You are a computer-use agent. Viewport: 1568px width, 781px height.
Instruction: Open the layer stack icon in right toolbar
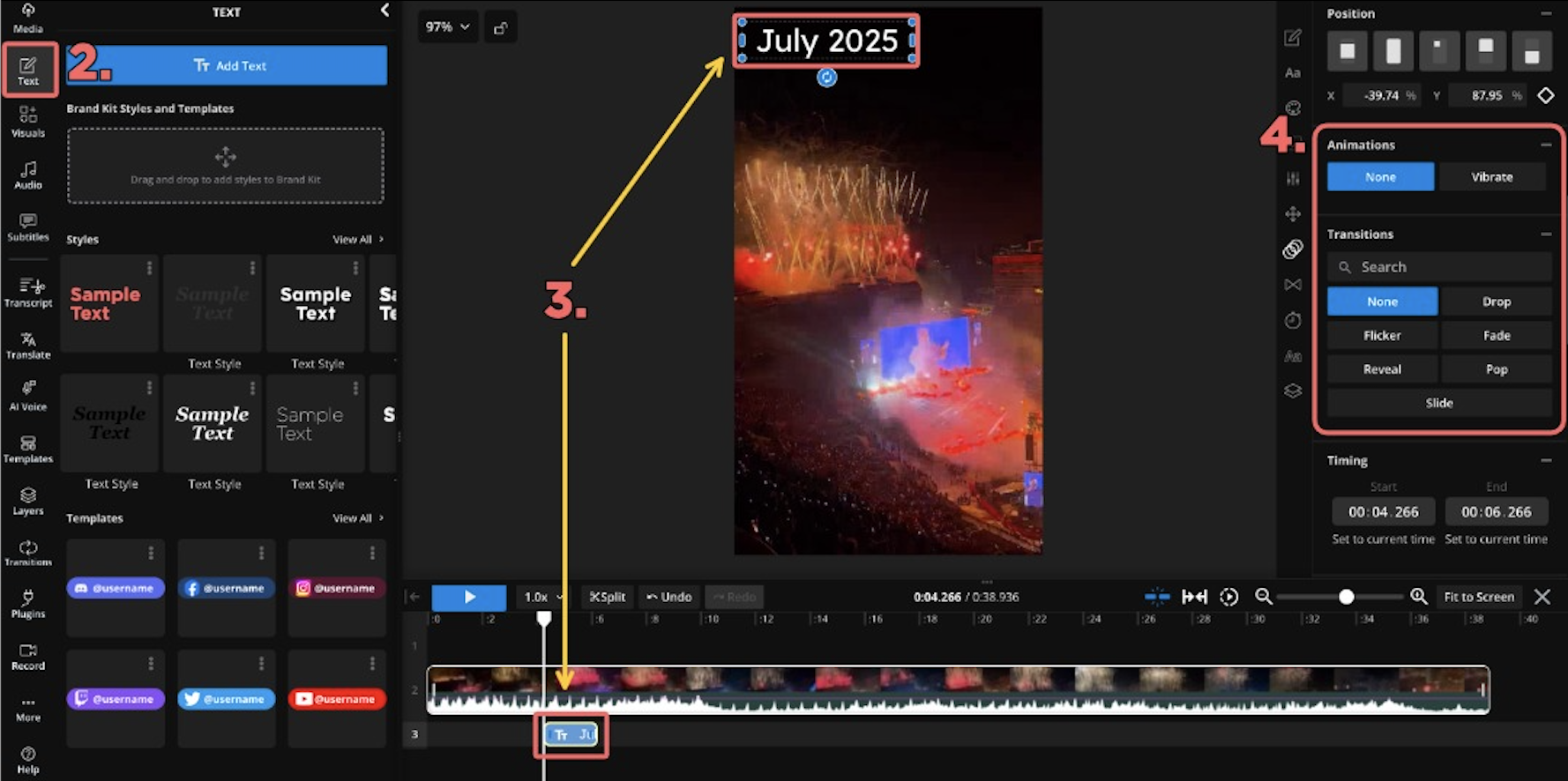[x=1293, y=390]
